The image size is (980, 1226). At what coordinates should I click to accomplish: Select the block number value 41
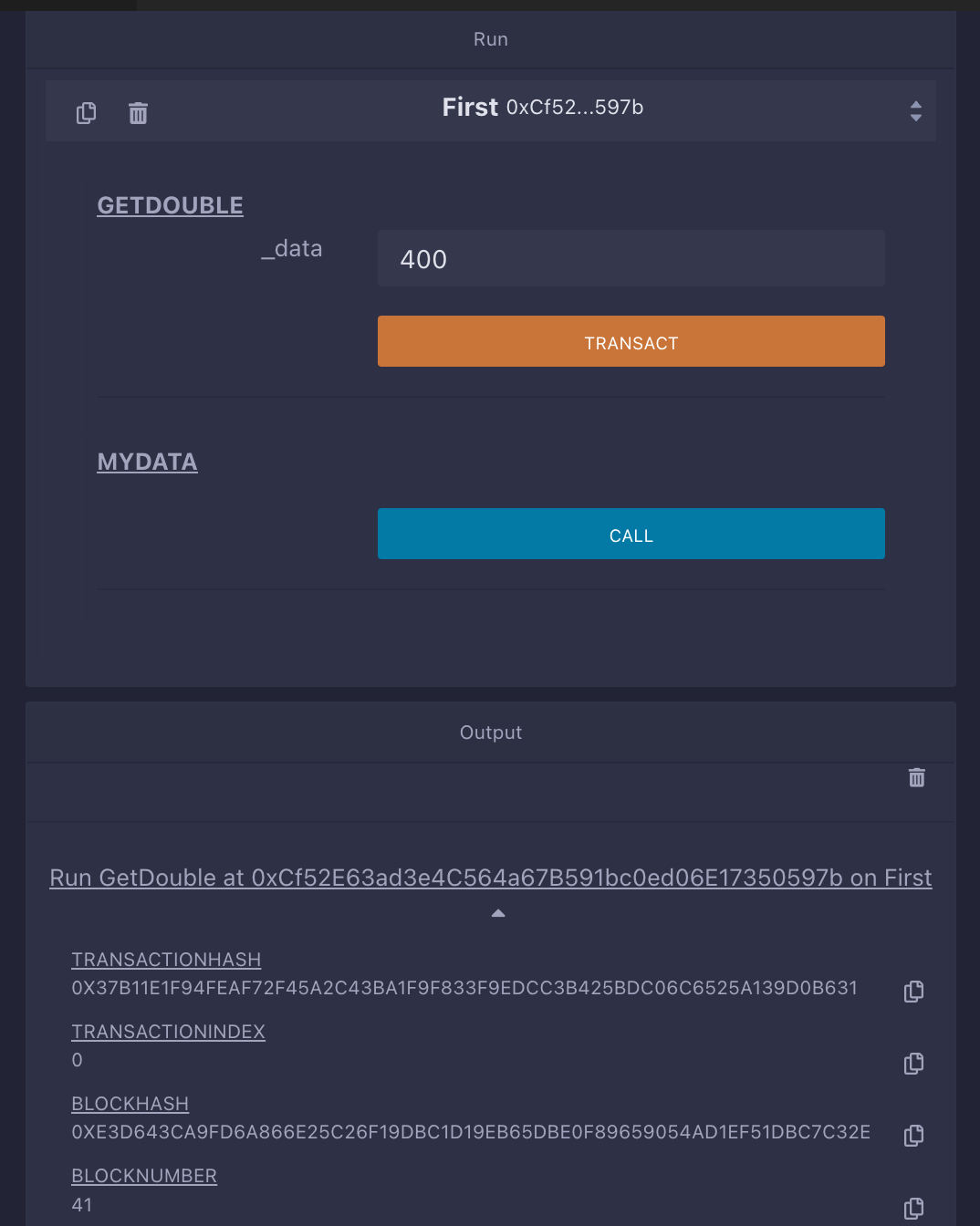[82, 1204]
